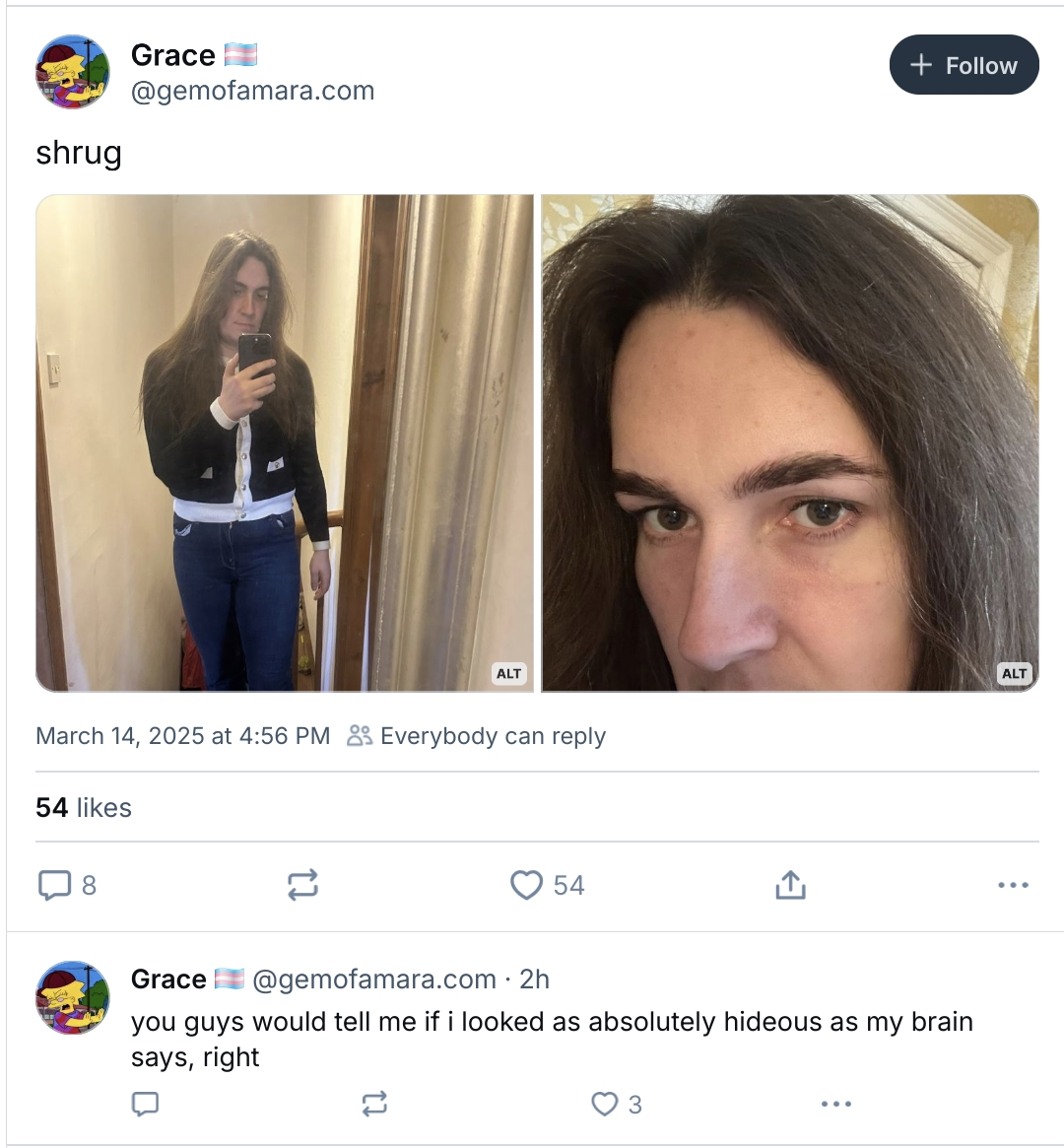Viewport: 1064px width, 1148px height.
Task: Open the top profile avatar
Action: [73, 71]
